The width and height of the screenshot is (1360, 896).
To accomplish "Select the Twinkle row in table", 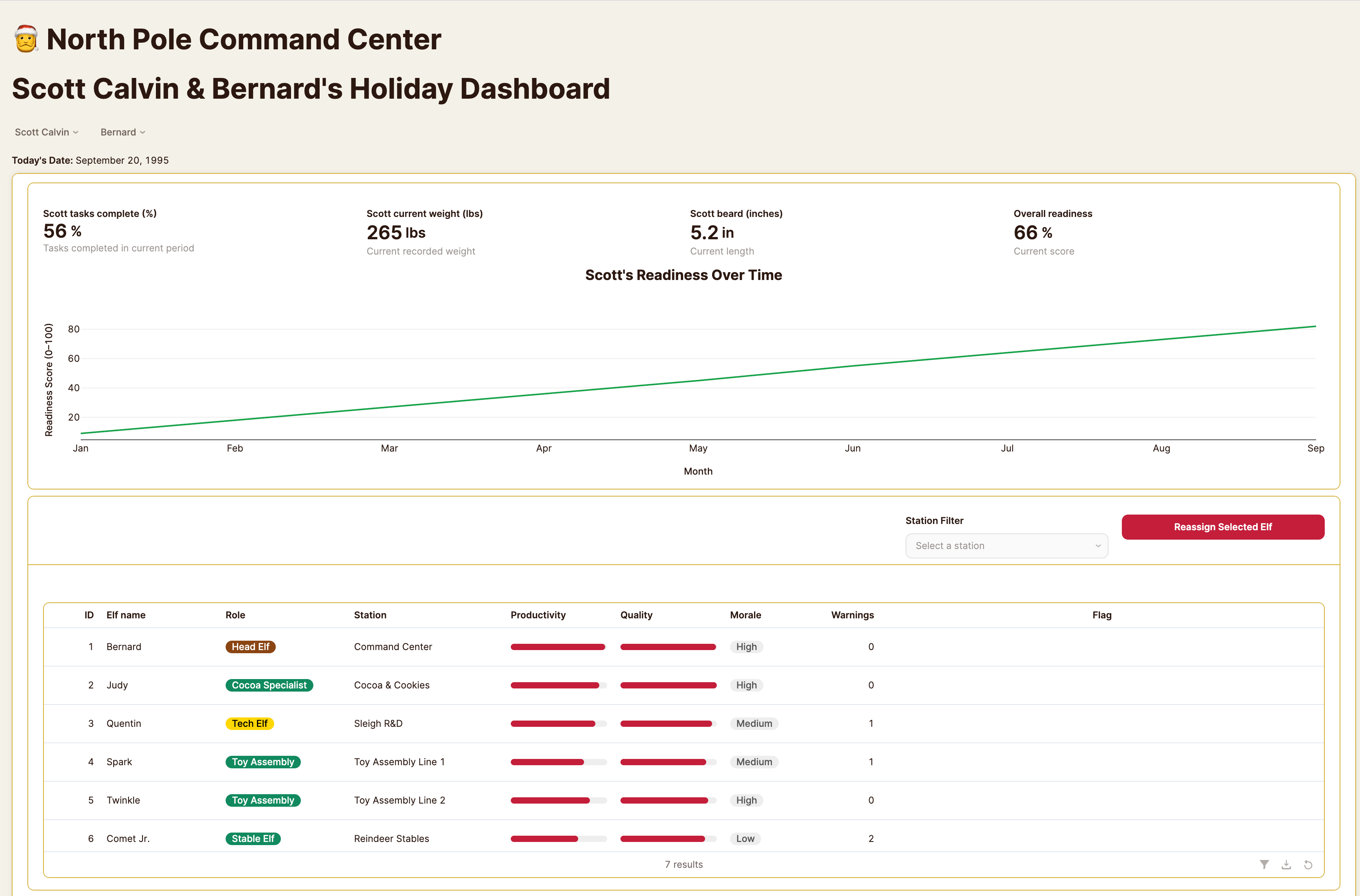I will 123,800.
